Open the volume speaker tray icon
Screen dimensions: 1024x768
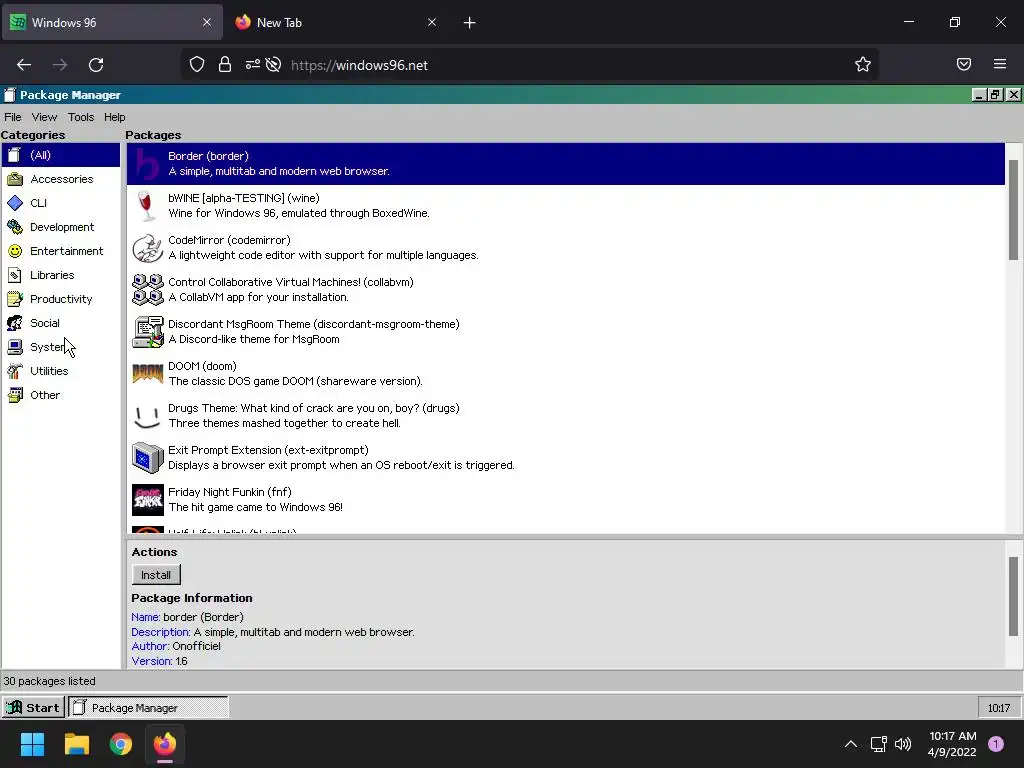(903, 744)
